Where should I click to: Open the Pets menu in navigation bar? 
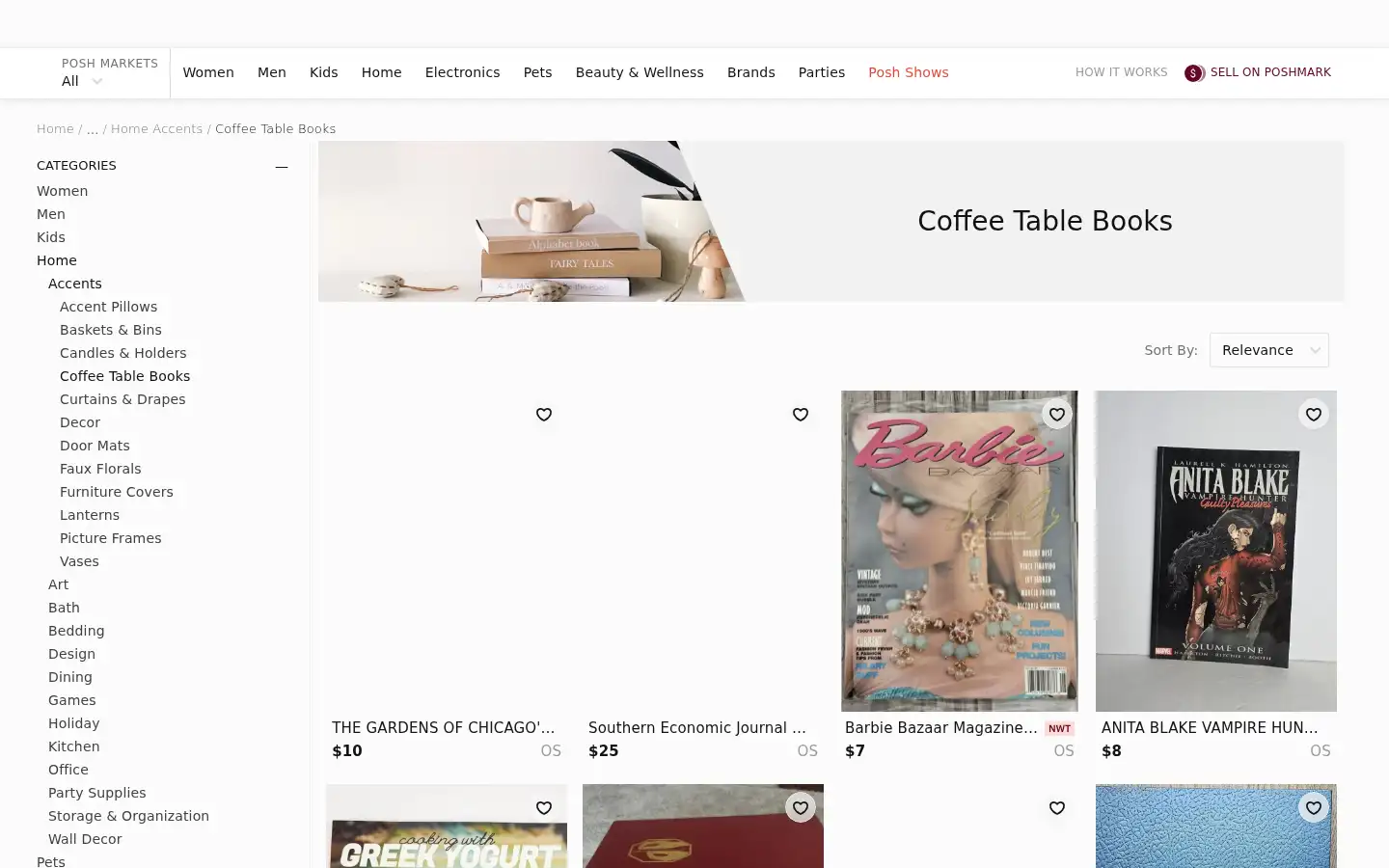pos(538,72)
